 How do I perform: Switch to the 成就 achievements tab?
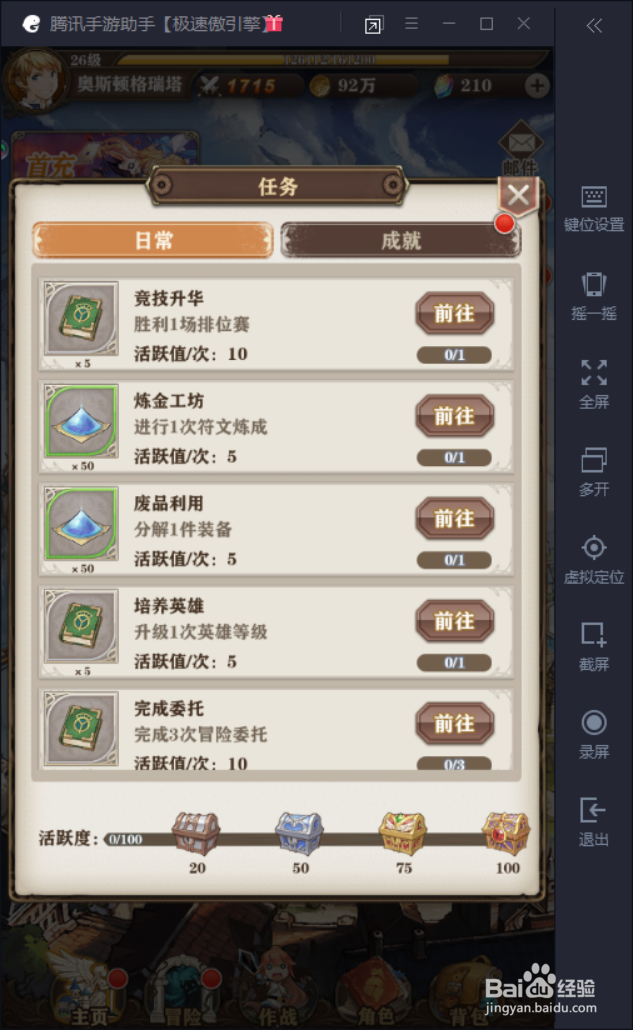(401, 240)
